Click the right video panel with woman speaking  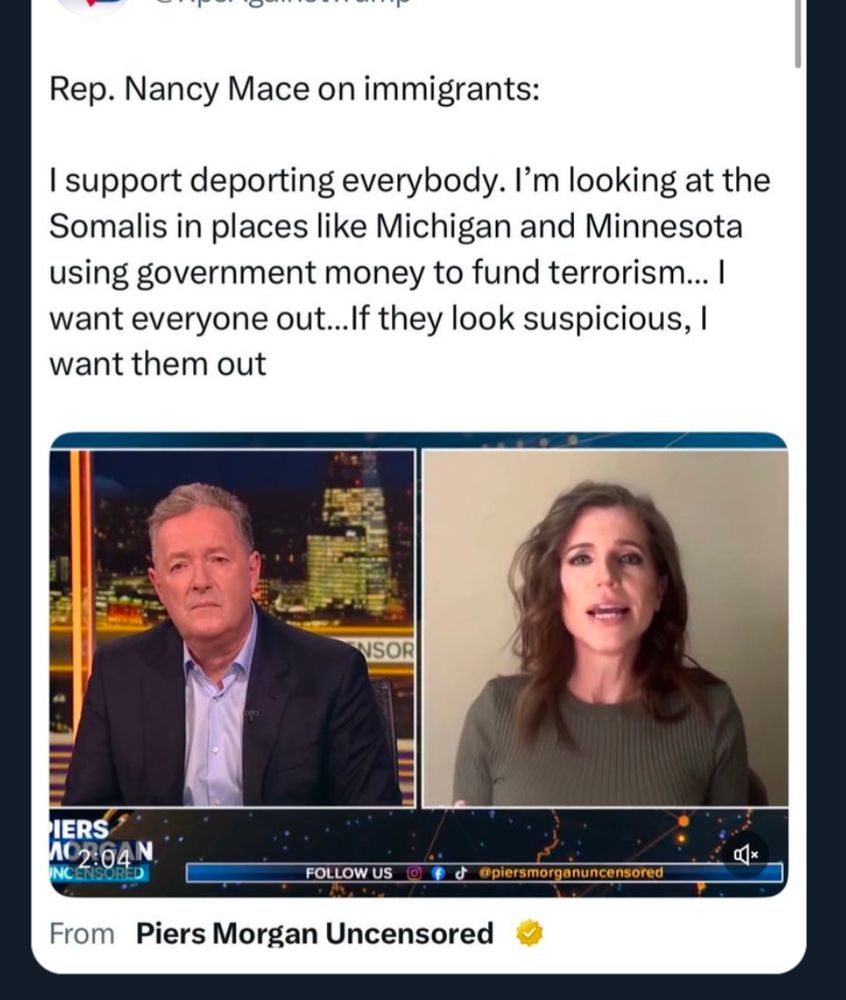[605, 628]
